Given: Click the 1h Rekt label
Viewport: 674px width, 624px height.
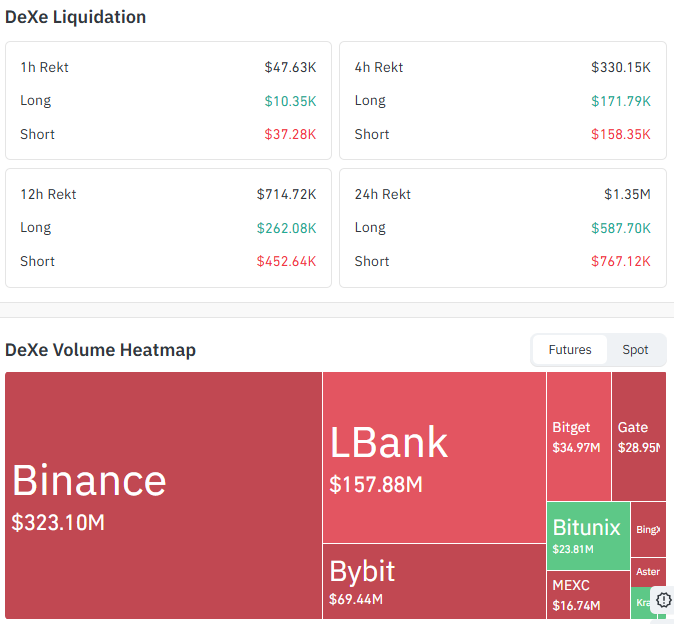Looking at the screenshot, I should pyautogui.click(x=44, y=67).
